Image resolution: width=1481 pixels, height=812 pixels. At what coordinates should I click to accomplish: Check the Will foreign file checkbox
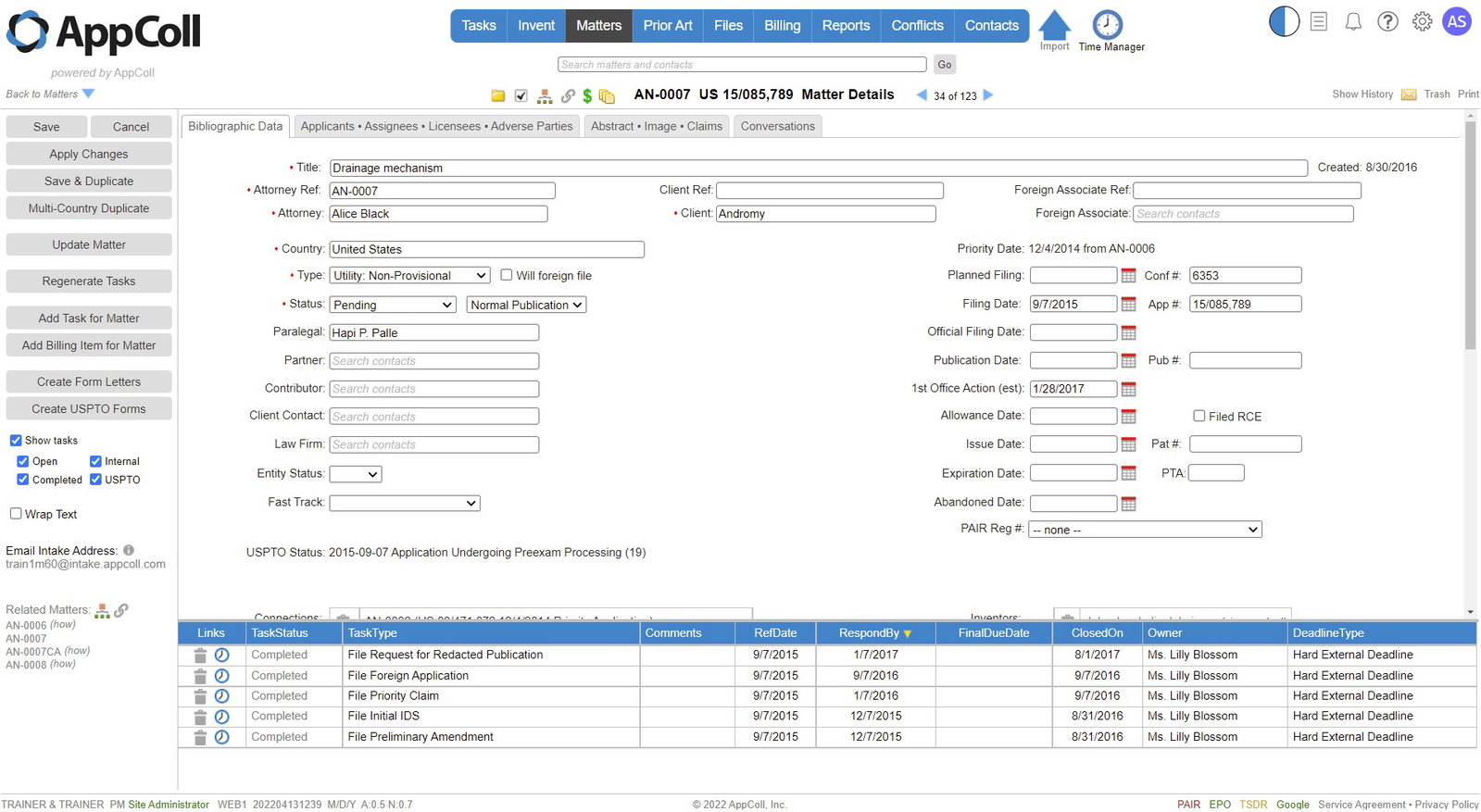tap(507, 275)
